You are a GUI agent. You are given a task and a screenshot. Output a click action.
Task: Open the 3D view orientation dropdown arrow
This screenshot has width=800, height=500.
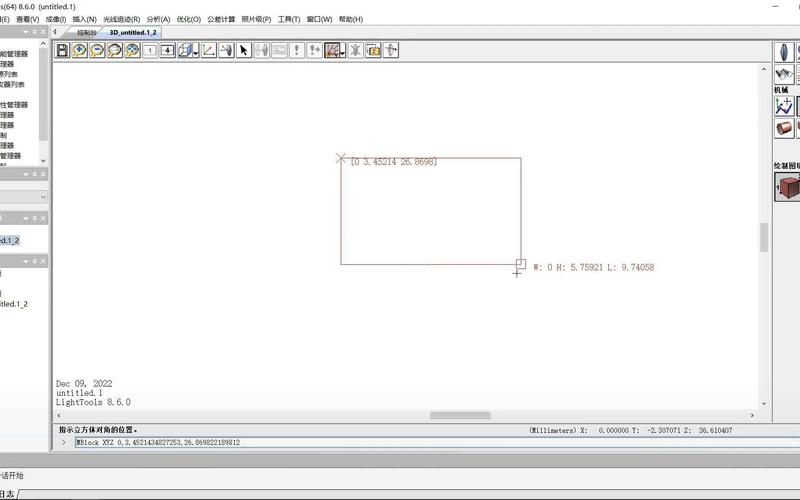coord(196,51)
